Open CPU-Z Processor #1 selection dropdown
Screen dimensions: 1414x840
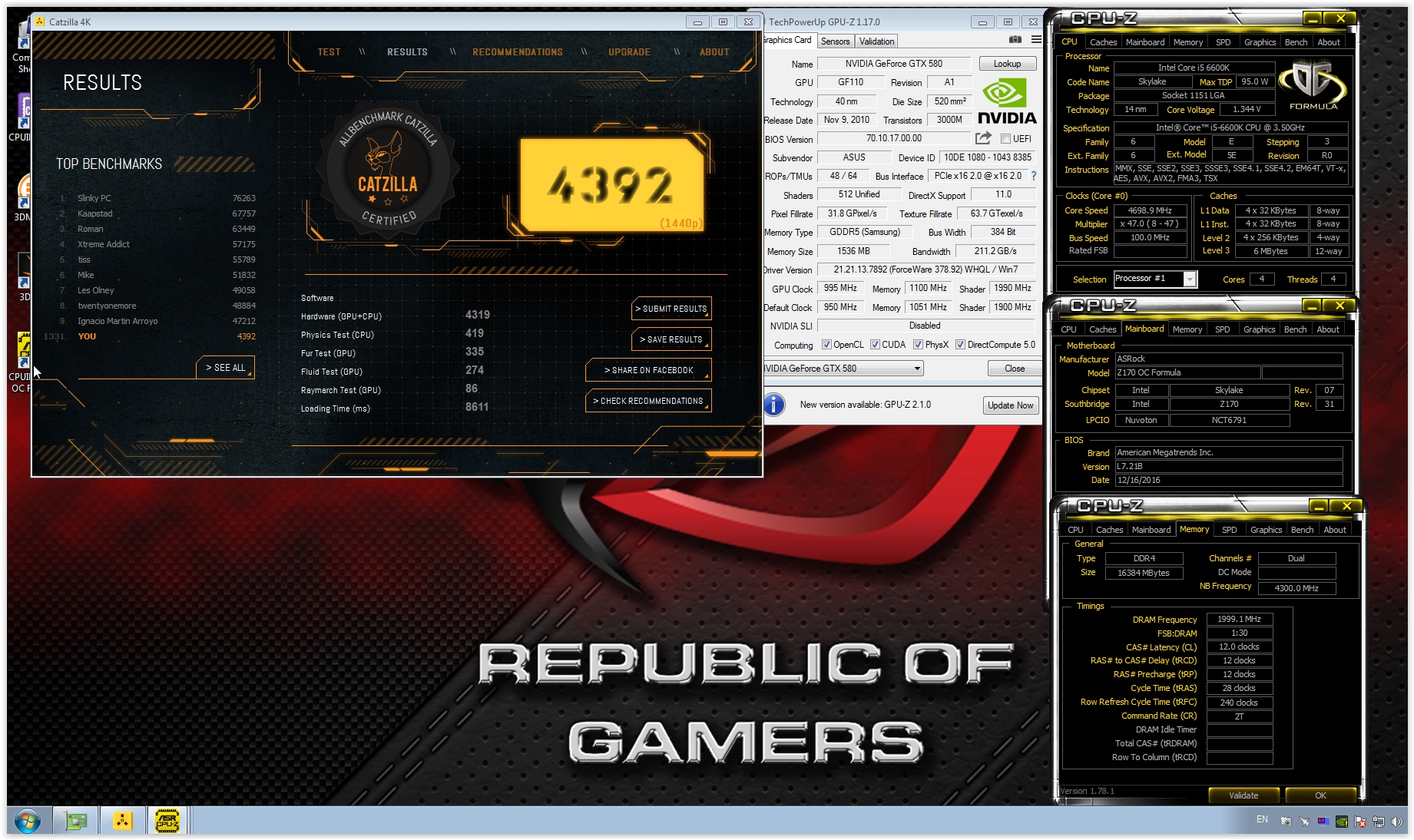1190,279
